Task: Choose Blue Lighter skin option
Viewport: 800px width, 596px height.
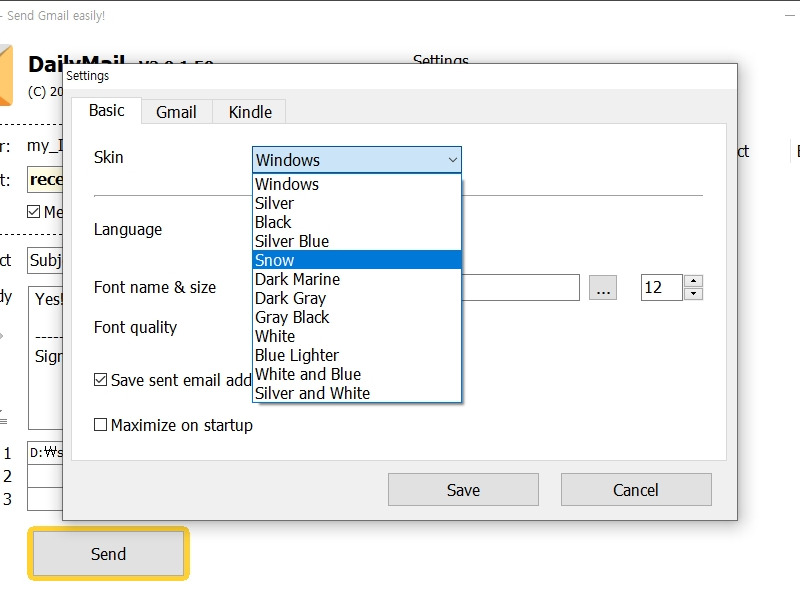Action: tap(357, 355)
